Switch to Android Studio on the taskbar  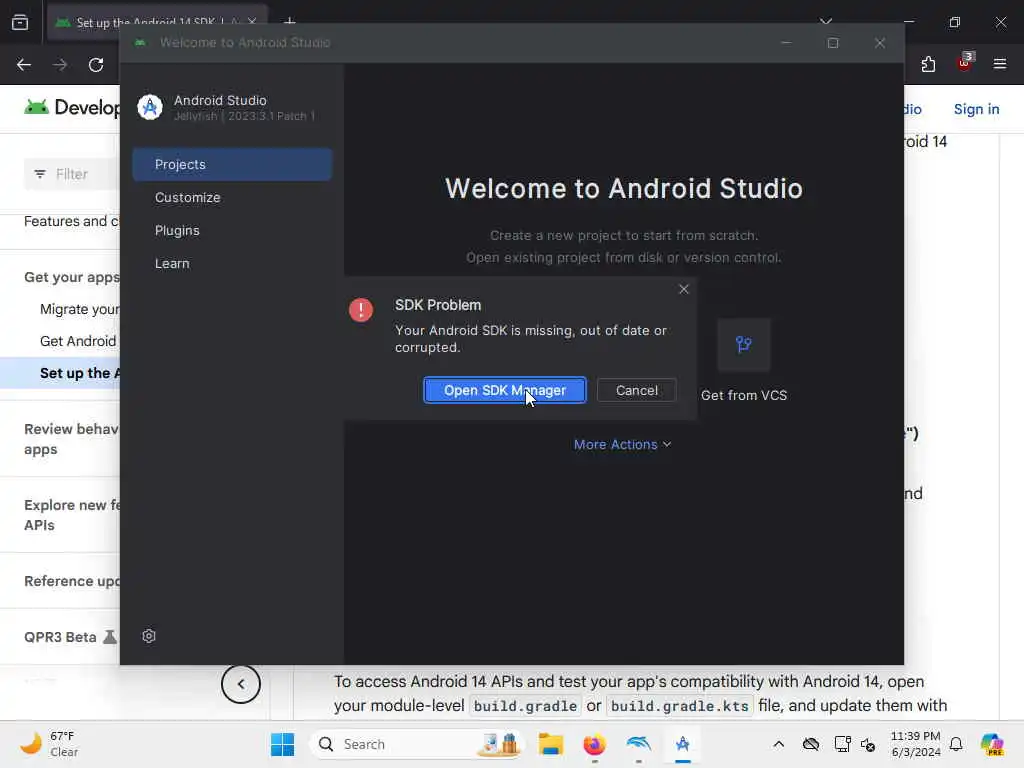pyautogui.click(x=682, y=744)
